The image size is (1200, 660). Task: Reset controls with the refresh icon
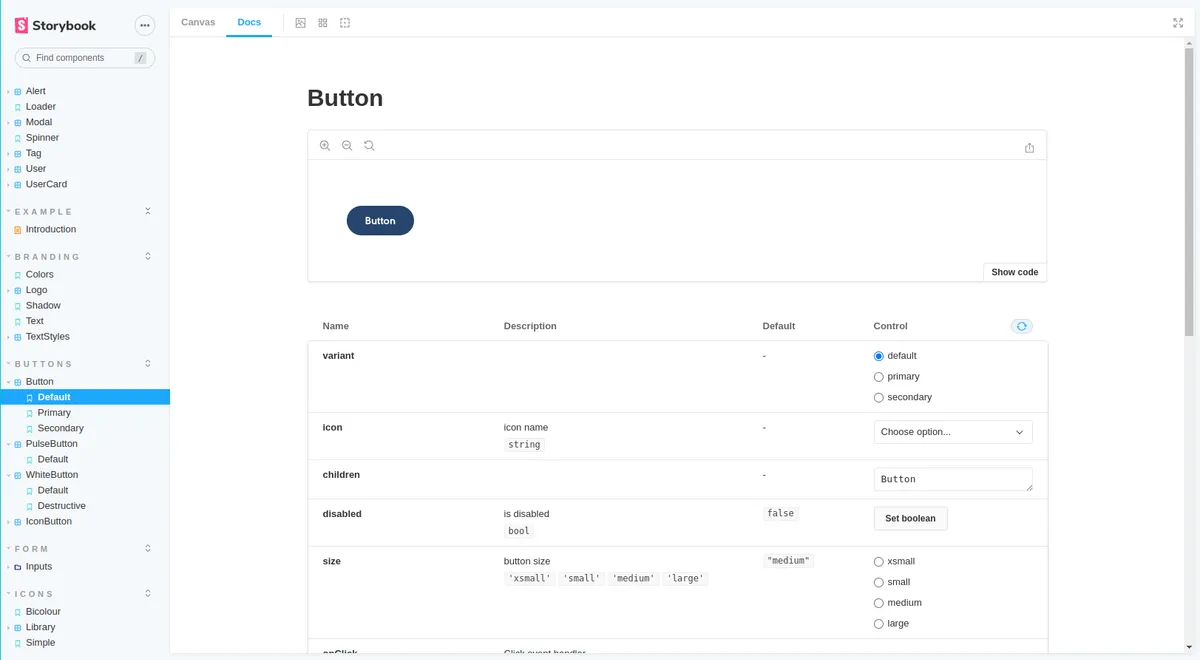click(x=1021, y=326)
